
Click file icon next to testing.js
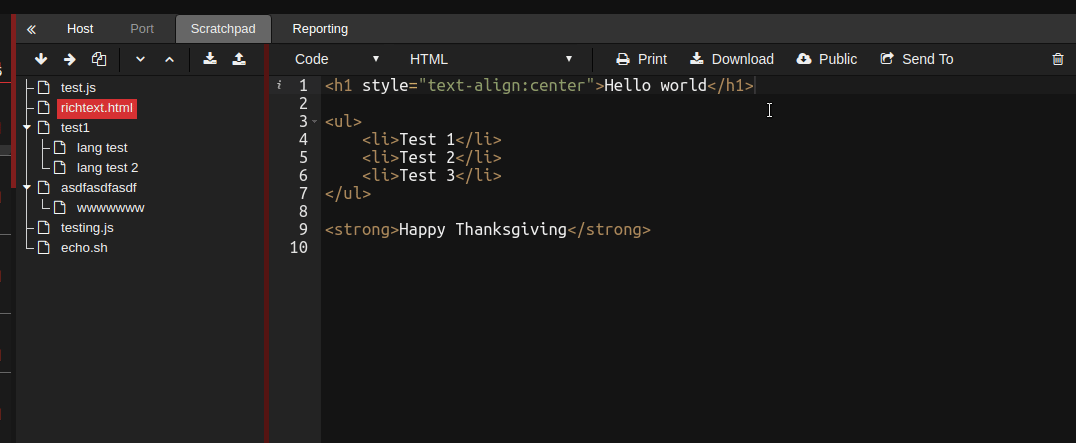coord(44,228)
